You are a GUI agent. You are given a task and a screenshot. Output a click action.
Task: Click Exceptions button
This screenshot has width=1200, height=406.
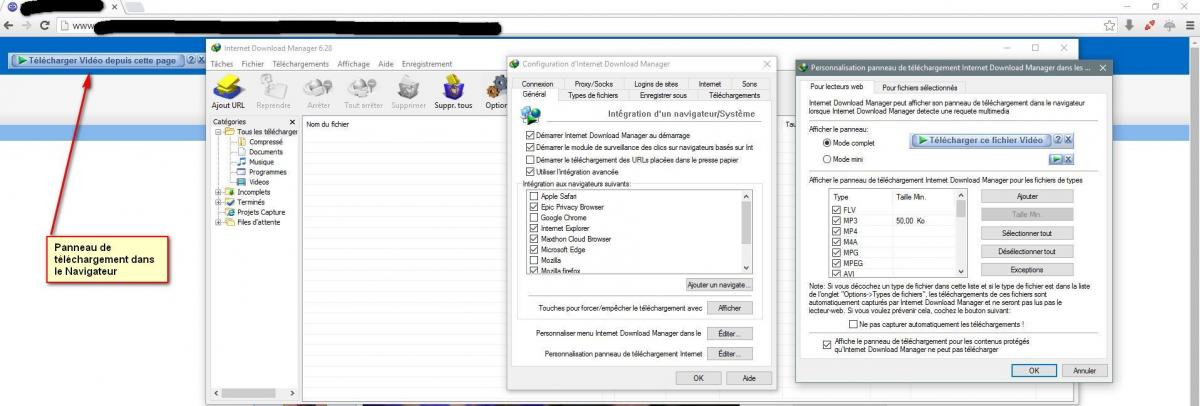pos(1027,269)
